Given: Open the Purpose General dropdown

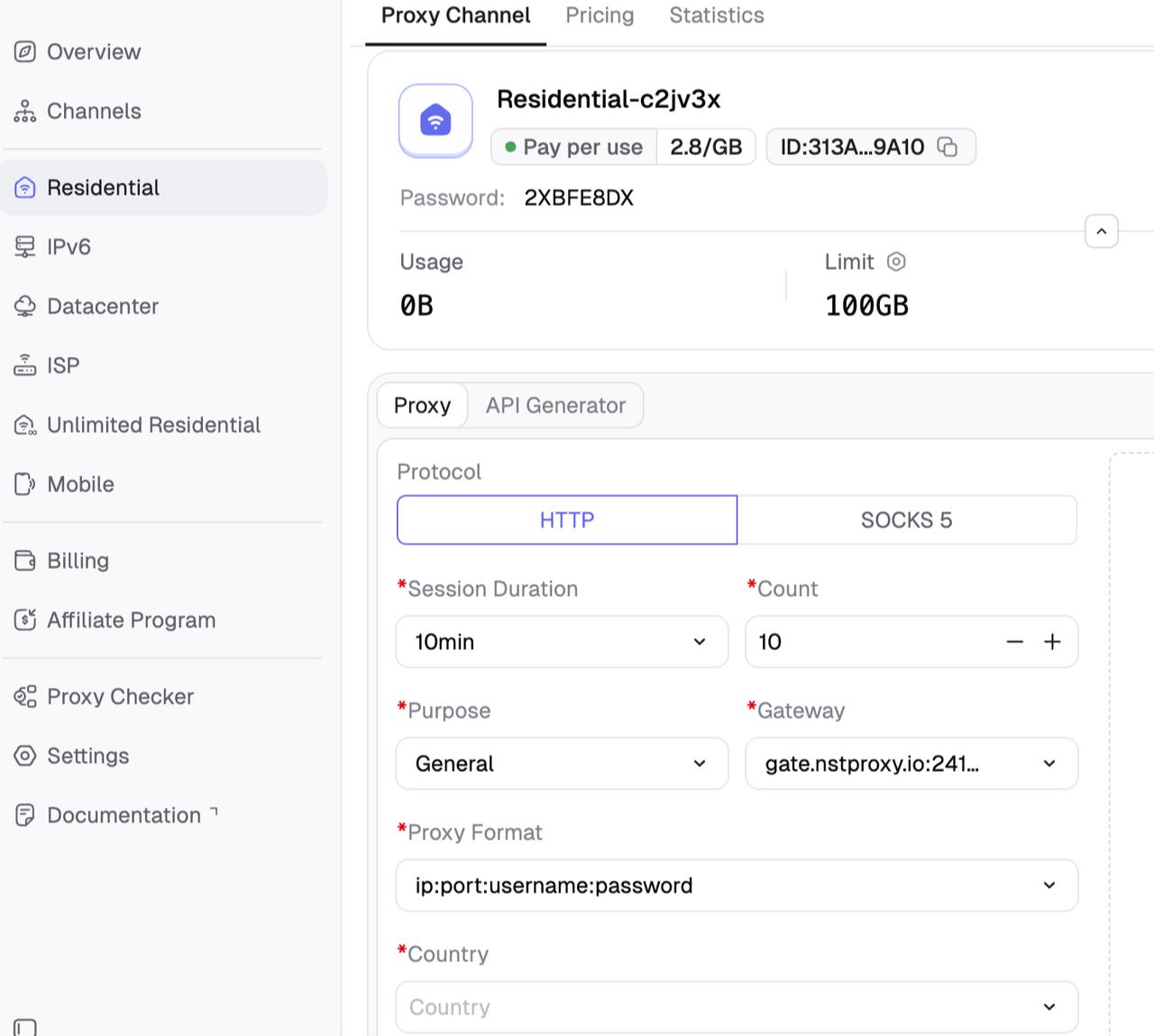Looking at the screenshot, I should 562,764.
